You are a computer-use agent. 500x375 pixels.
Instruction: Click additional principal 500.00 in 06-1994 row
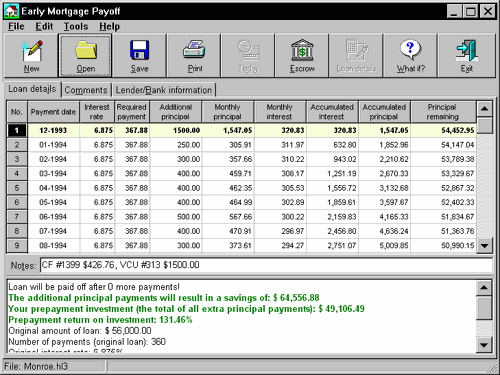click(176, 217)
